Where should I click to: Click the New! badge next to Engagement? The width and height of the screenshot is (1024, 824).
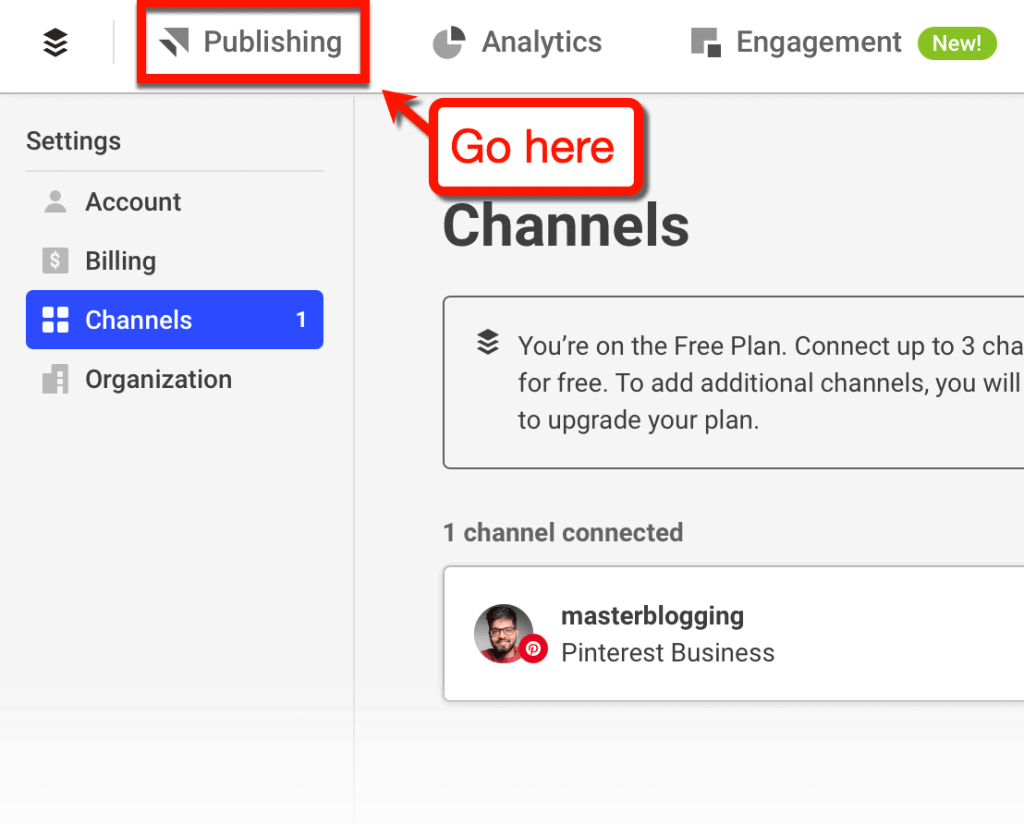[x=957, y=43]
